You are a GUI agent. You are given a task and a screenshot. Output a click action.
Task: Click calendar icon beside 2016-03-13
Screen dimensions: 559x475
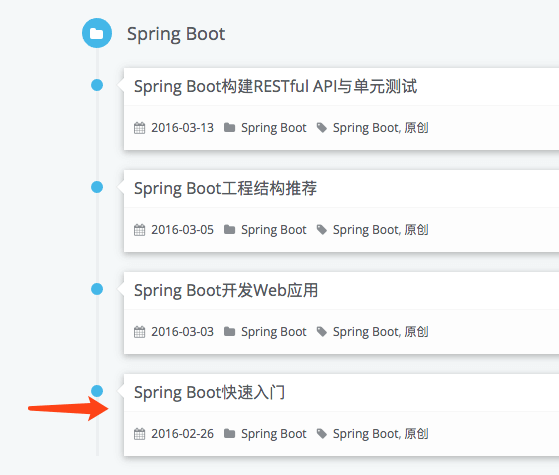point(139,127)
